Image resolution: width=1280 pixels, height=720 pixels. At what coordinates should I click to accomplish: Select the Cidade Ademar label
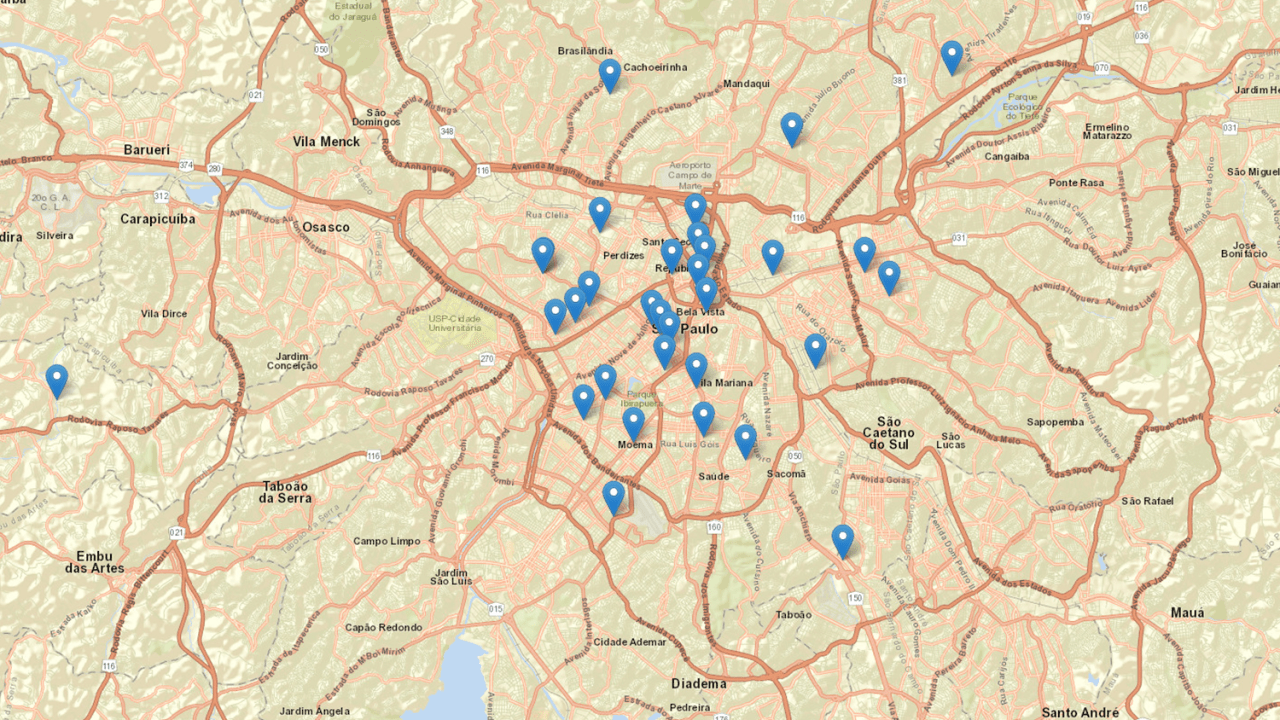630,641
